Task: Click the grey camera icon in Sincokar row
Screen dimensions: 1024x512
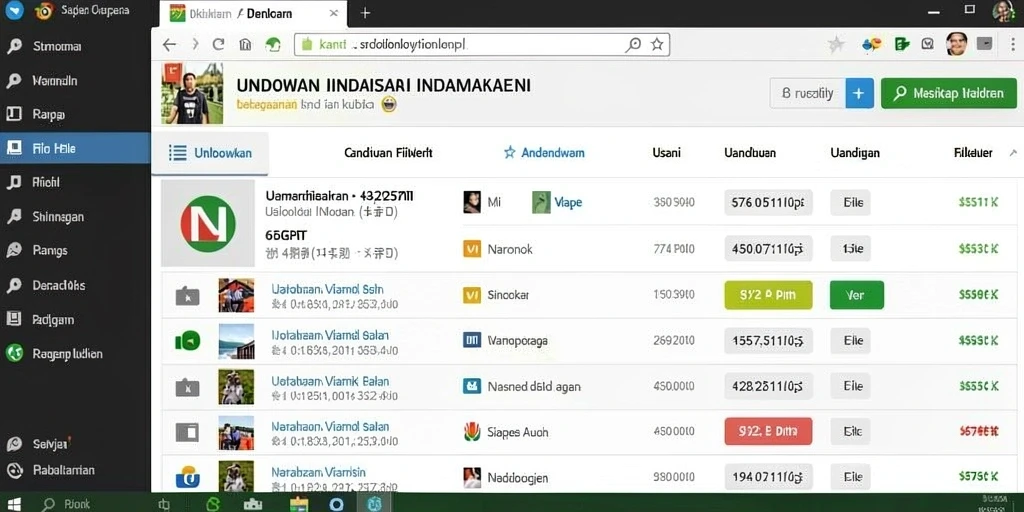Action: click(x=187, y=296)
